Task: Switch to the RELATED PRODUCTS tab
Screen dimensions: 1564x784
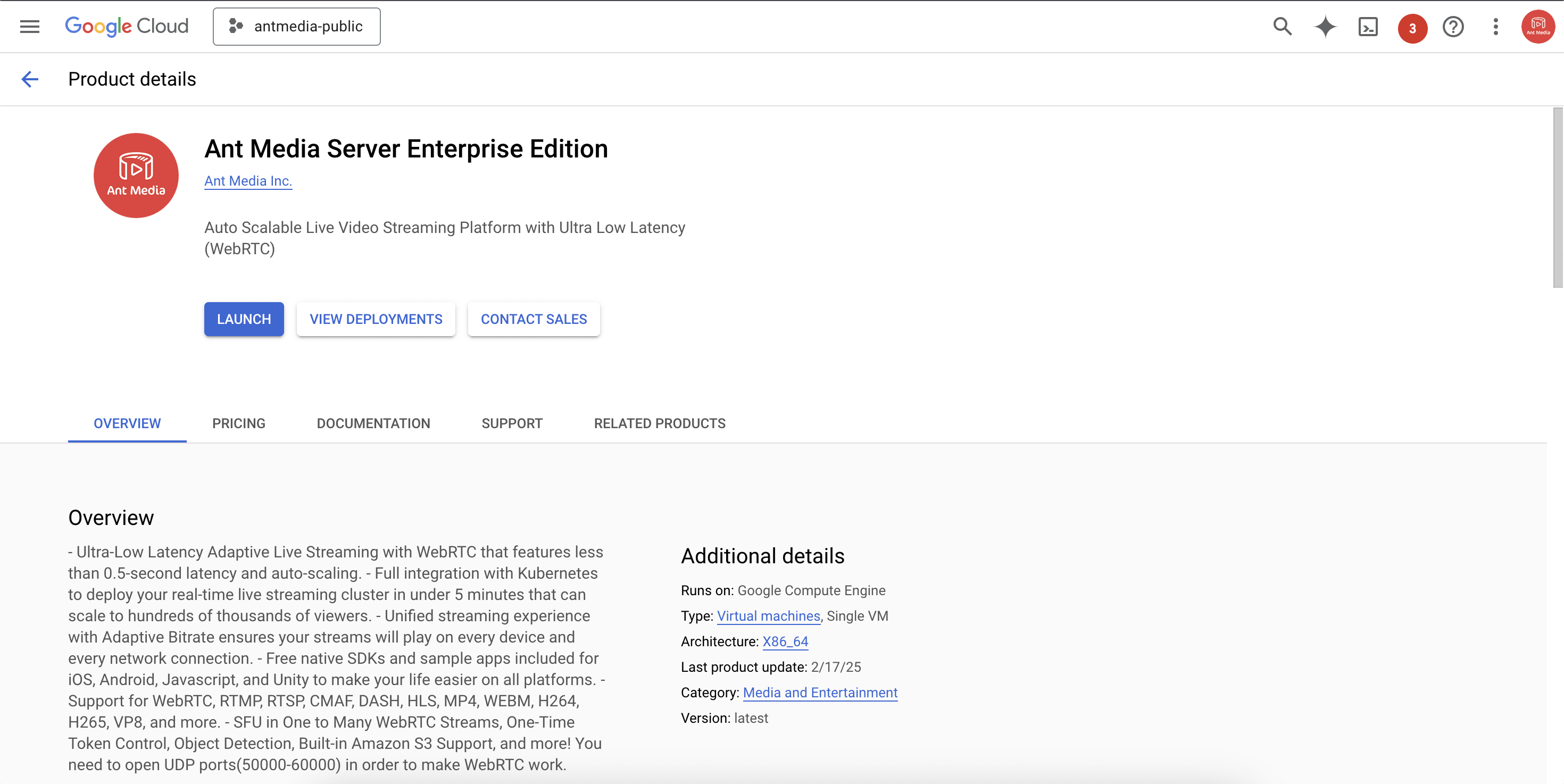Action: coord(659,423)
